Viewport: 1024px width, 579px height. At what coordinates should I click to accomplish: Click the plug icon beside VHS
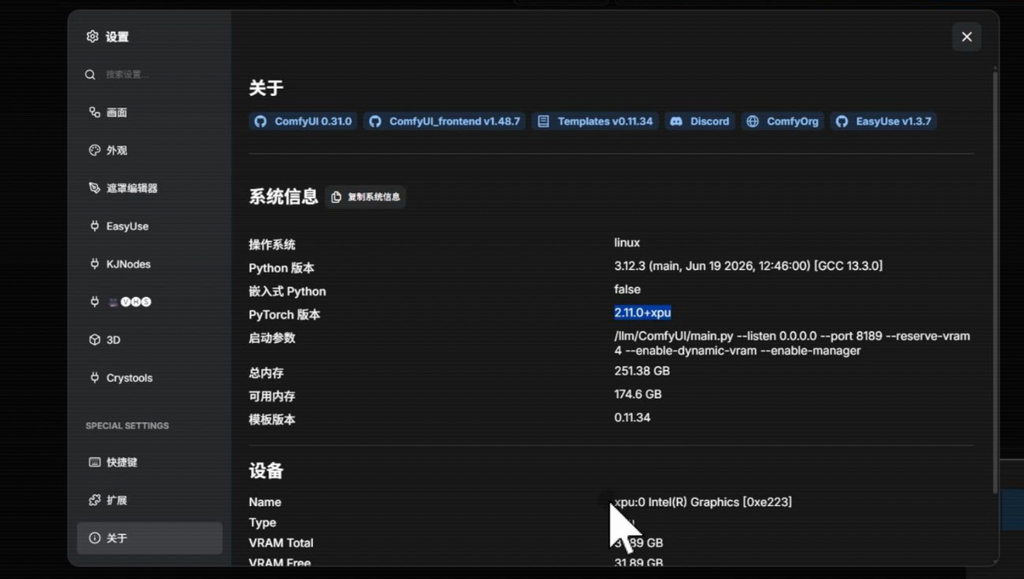click(95, 302)
